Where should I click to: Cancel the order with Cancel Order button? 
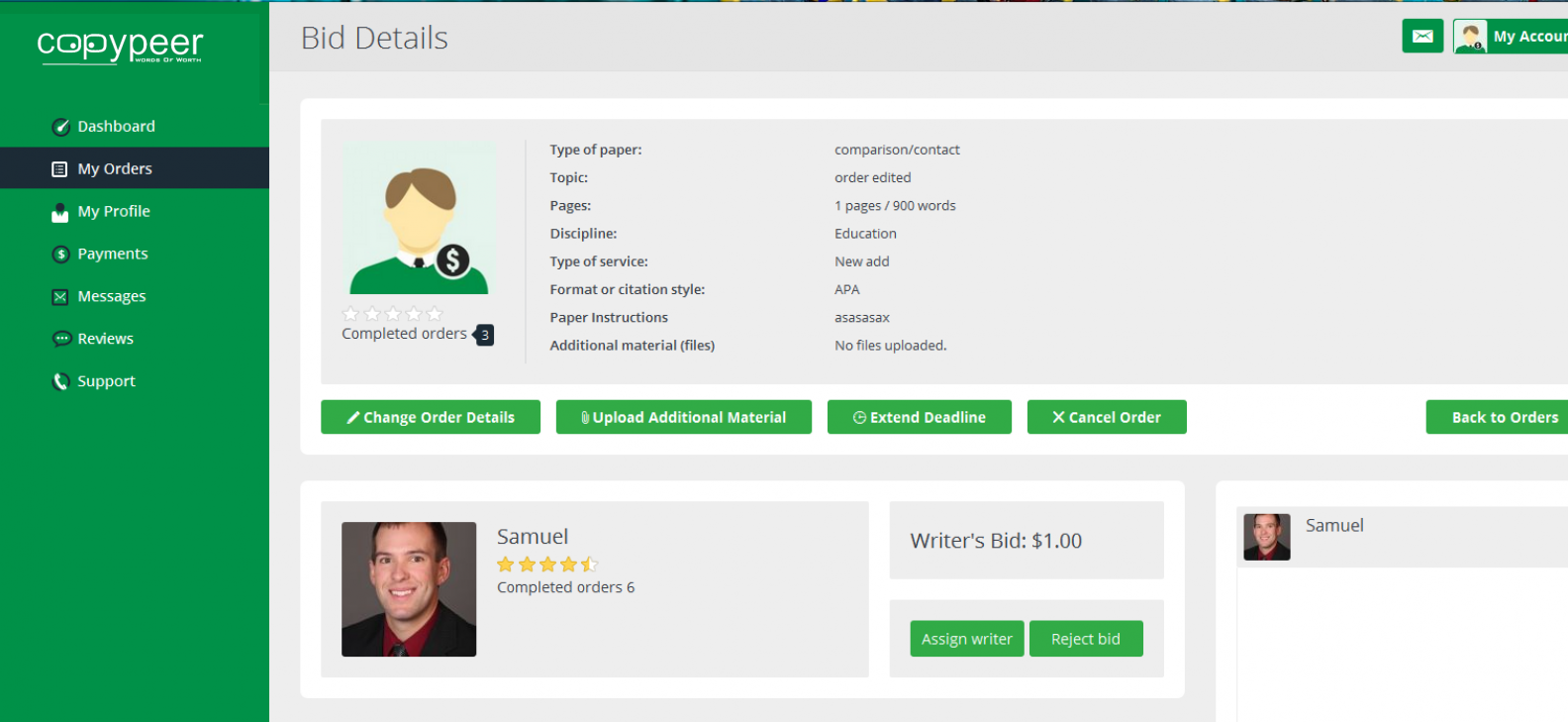(1106, 417)
